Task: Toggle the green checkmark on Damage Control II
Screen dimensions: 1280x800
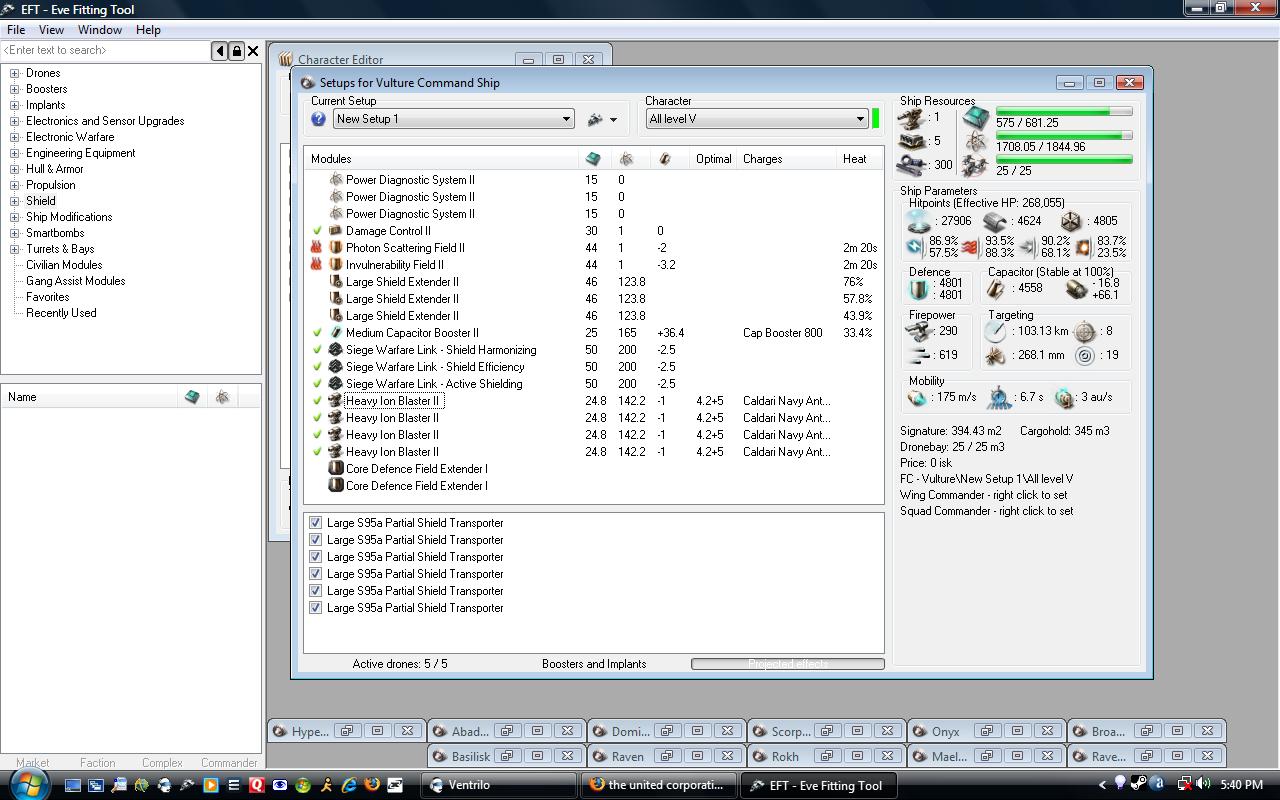Action: coord(317,231)
